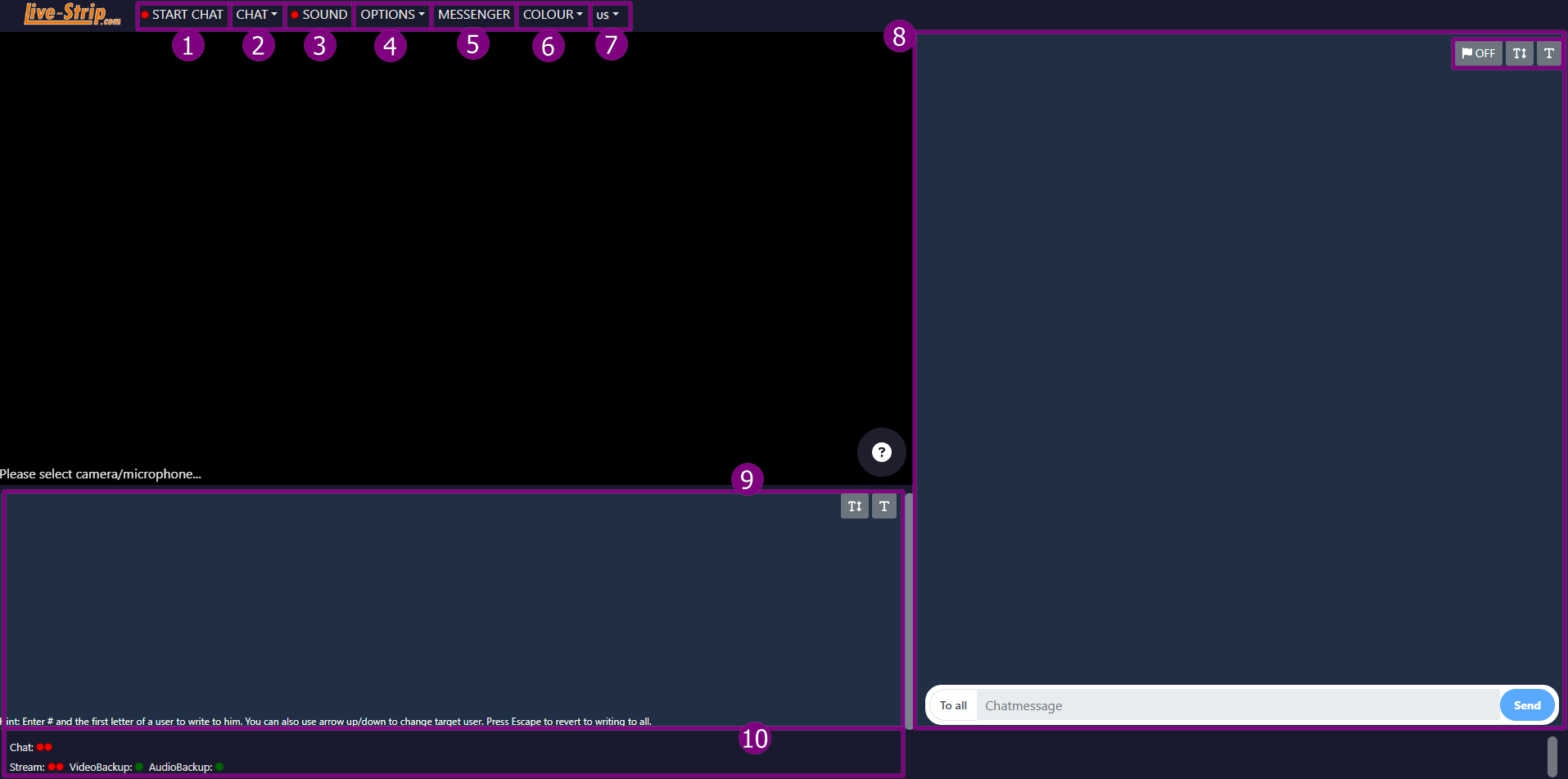Image resolution: width=1568 pixels, height=779 pixels.
Task: Toggle the SOUND button
Action: pos(319,15)
